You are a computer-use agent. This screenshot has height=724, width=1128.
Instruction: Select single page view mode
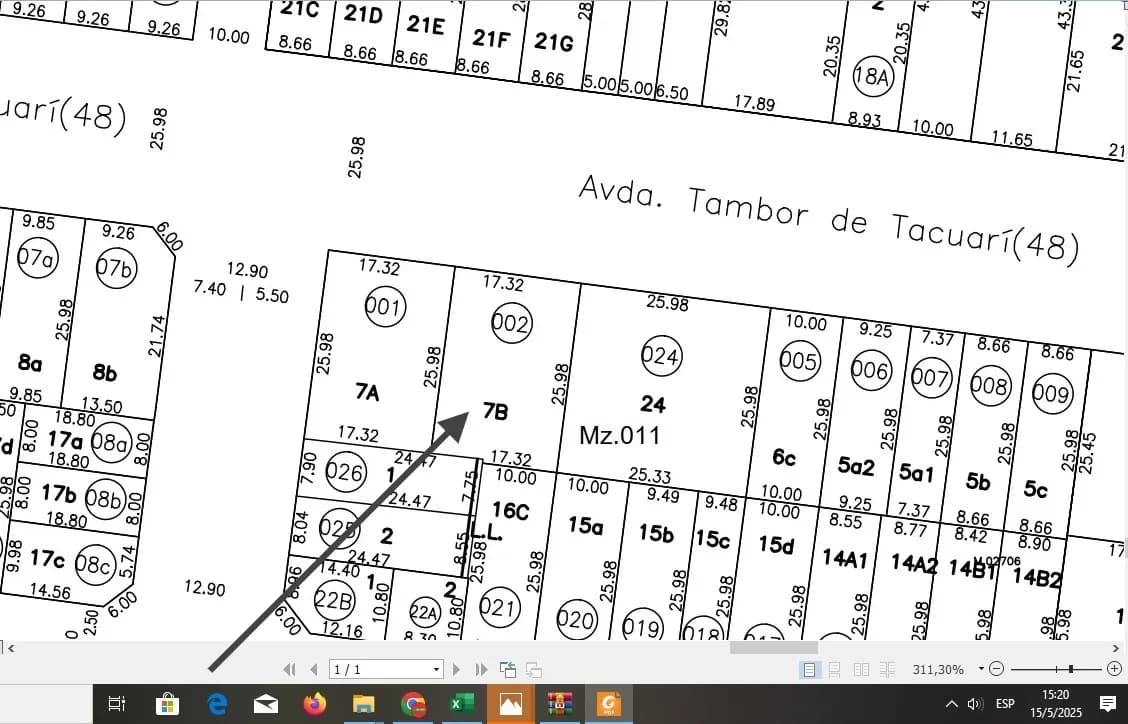coord(809,669)
